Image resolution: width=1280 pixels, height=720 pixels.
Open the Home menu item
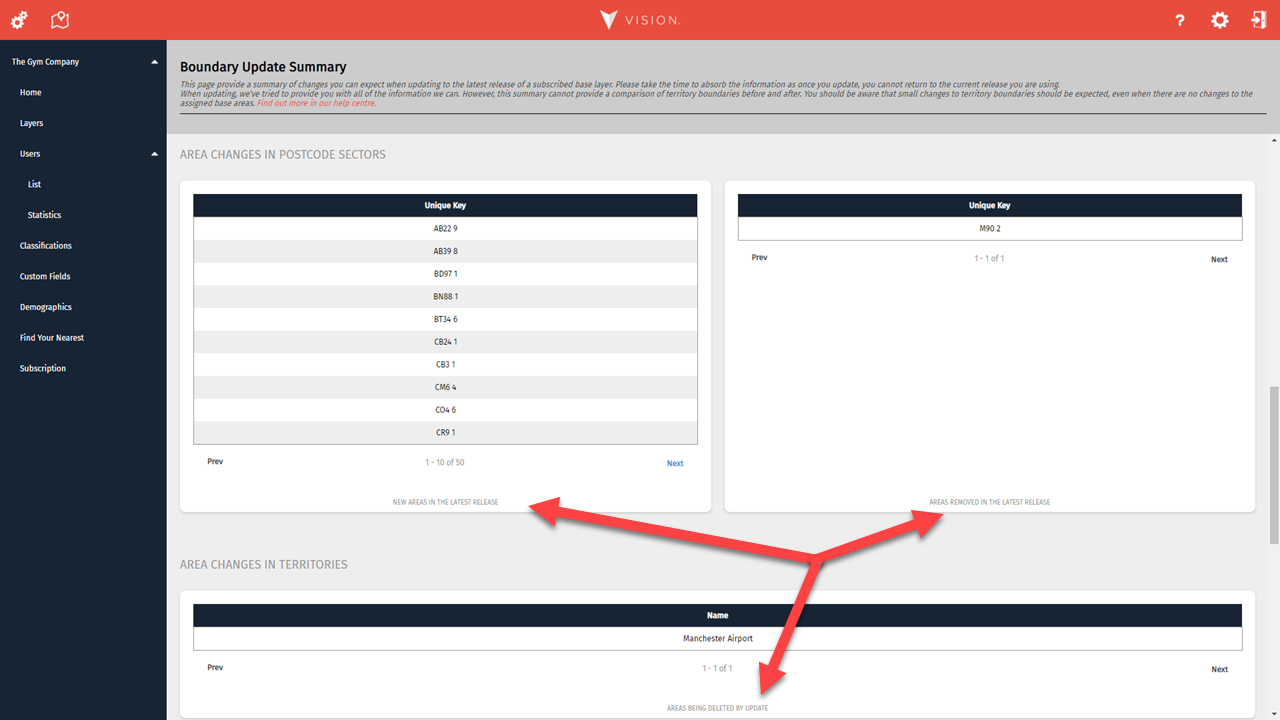pos(31,93)
